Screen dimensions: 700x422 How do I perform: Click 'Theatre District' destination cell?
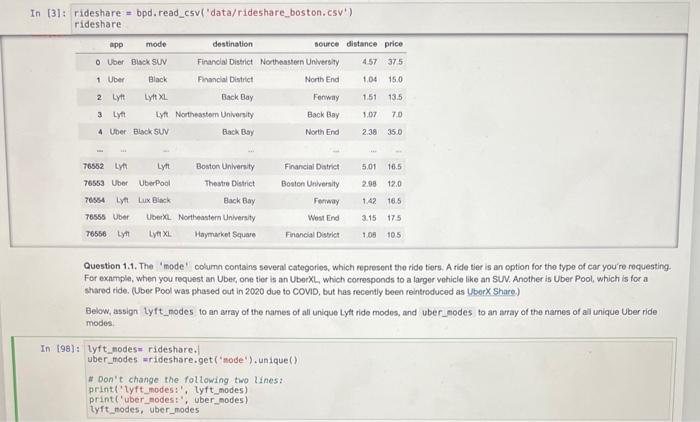(x=229, y=184)
